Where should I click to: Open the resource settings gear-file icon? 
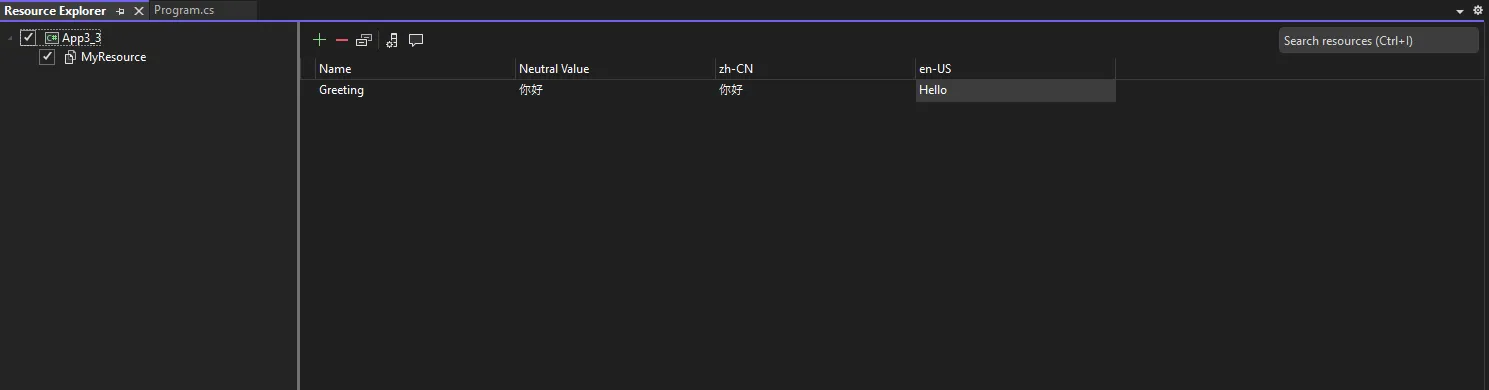(x=392, y=40)
